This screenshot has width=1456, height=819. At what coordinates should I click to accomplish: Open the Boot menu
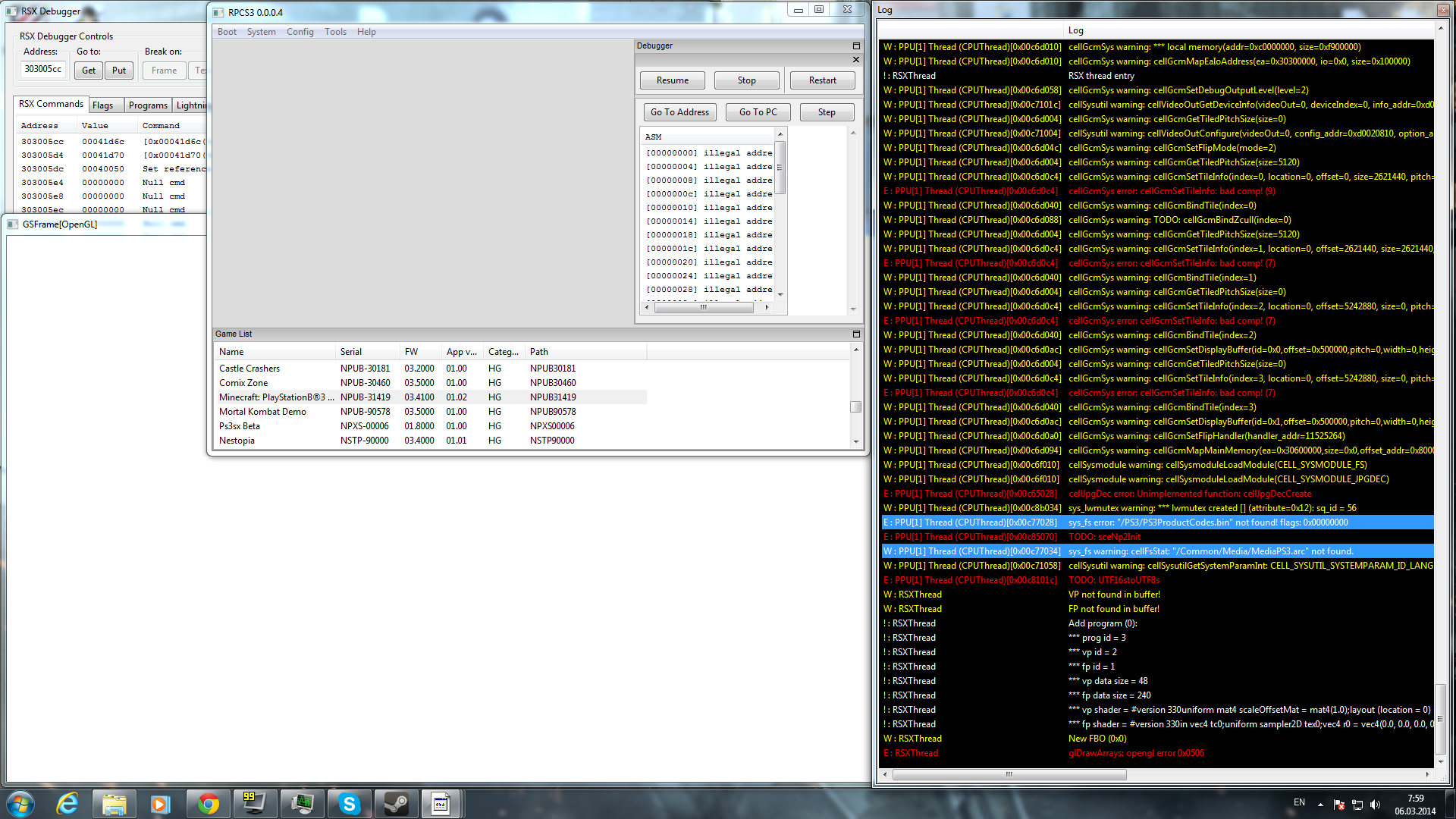pyautogui.click(x=227, y=32)
